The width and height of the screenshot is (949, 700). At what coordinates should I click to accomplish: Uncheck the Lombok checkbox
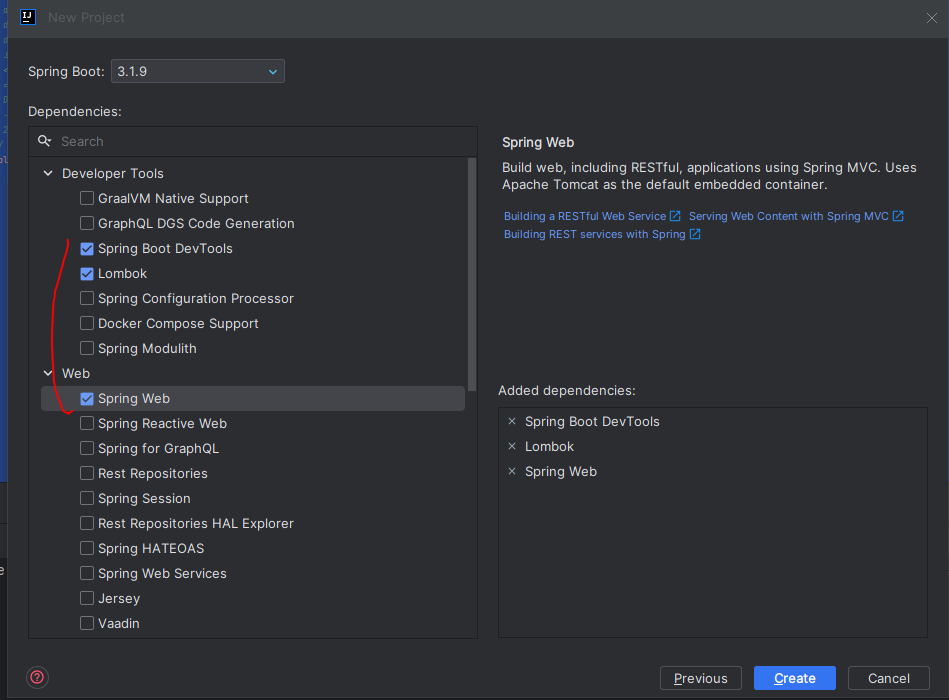[x=87, y=273]
